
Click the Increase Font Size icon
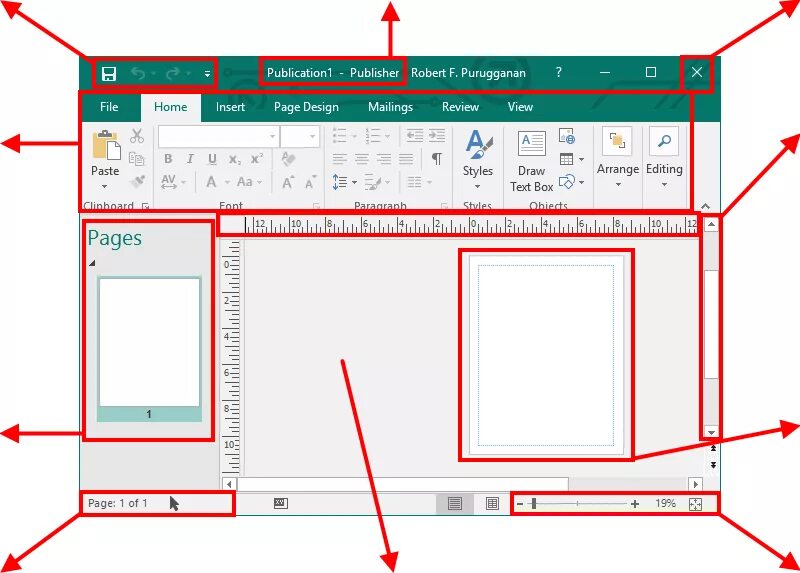tap(288, 182)
